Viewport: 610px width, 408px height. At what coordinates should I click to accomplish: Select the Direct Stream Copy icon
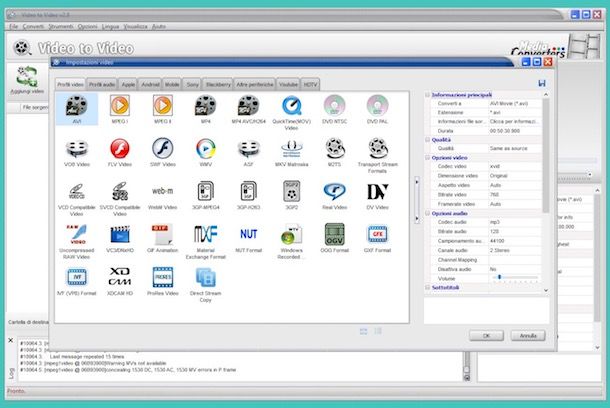click(x=205, y=280)
